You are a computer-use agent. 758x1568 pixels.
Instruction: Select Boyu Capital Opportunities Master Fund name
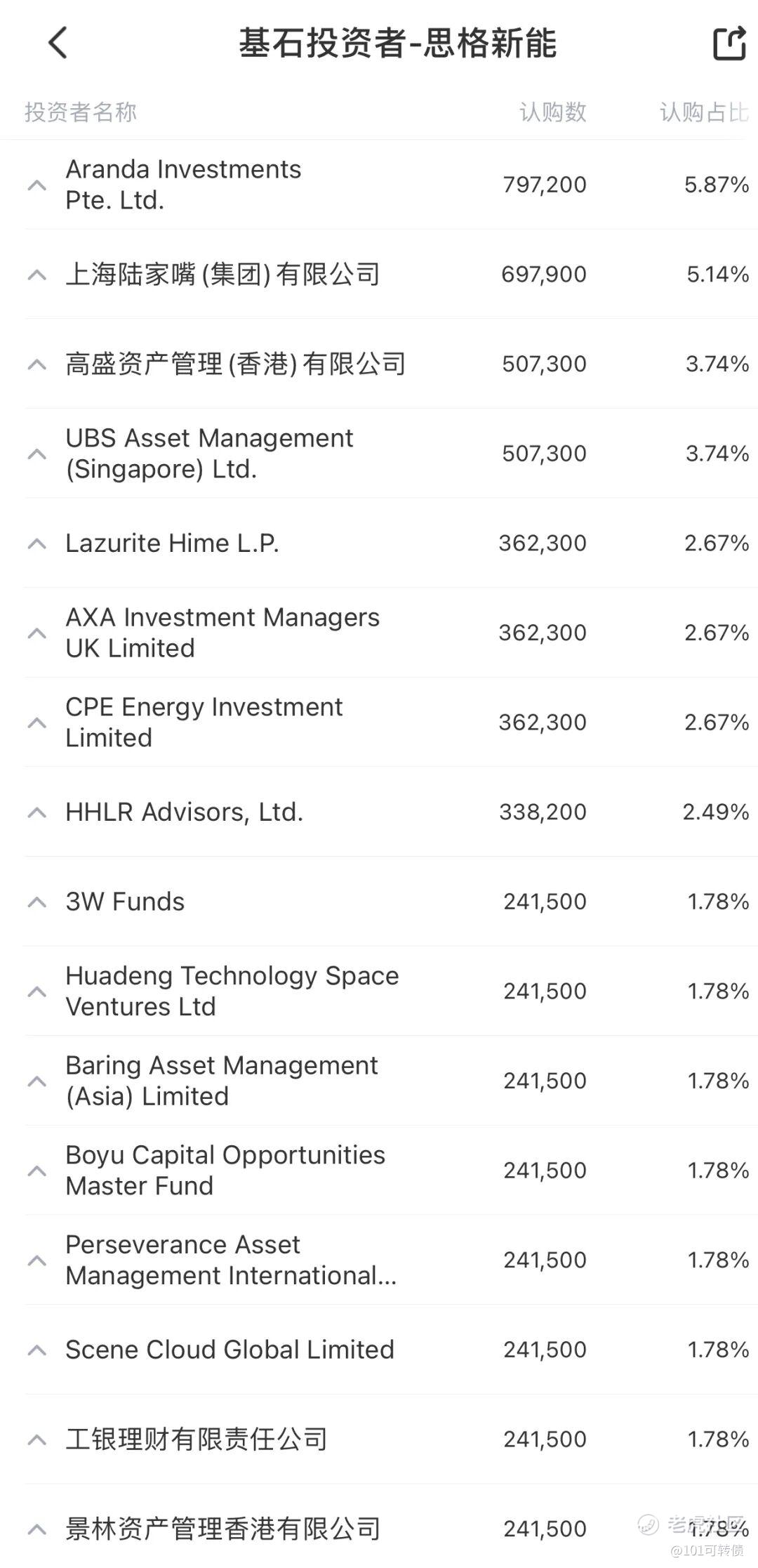(225, 1171)
